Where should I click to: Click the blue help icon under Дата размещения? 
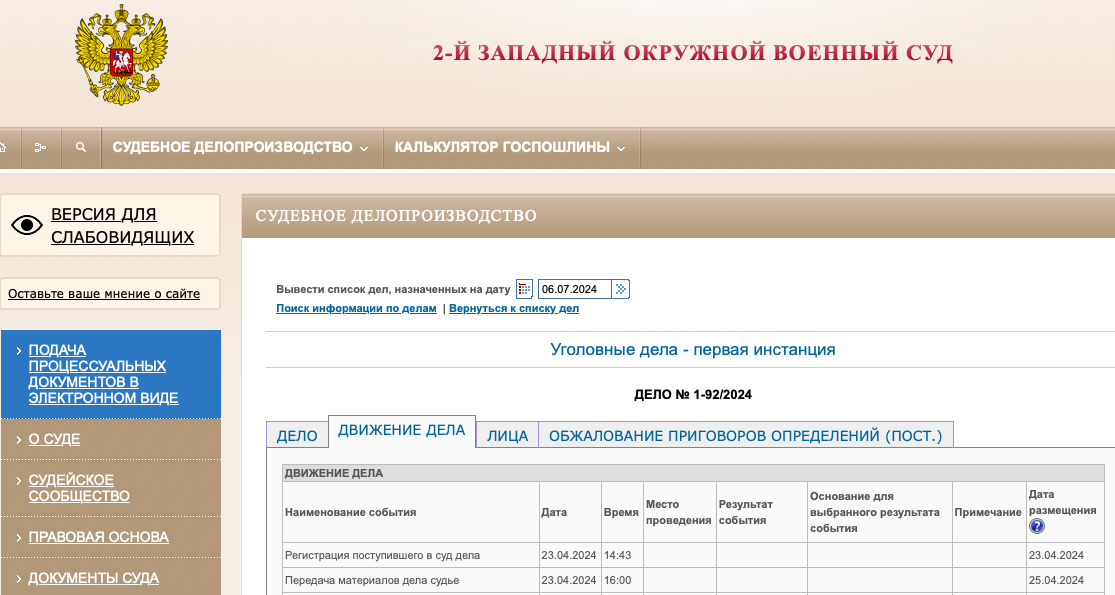1037,526
